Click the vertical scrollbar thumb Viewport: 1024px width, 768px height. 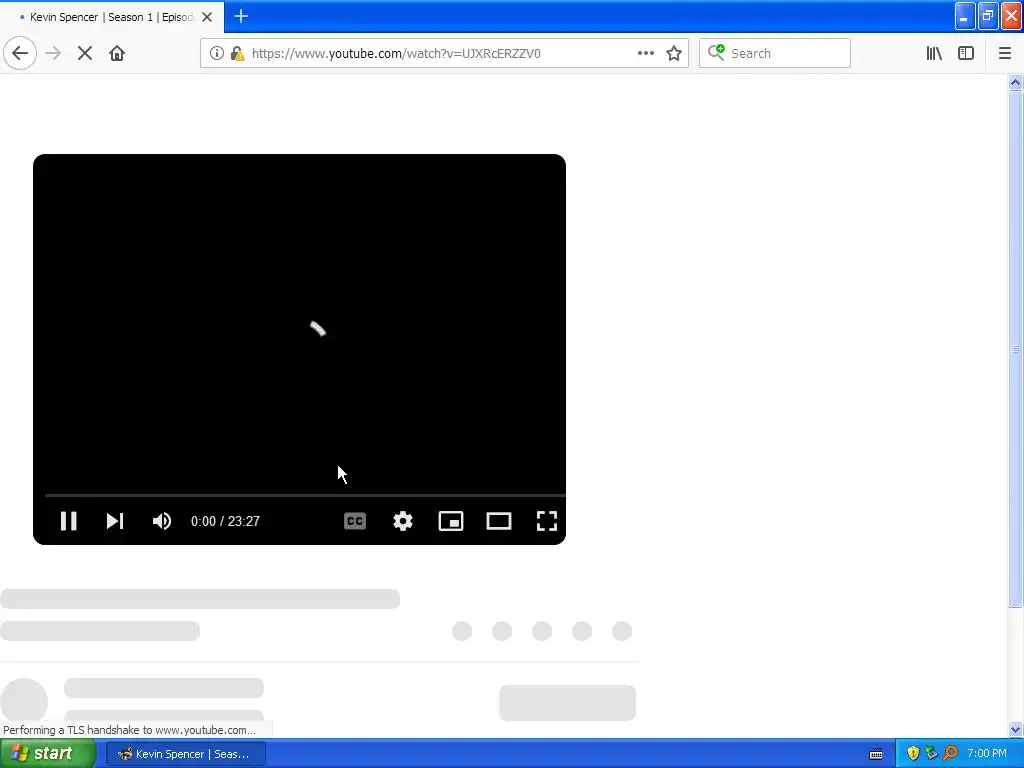pos(1015,349)
